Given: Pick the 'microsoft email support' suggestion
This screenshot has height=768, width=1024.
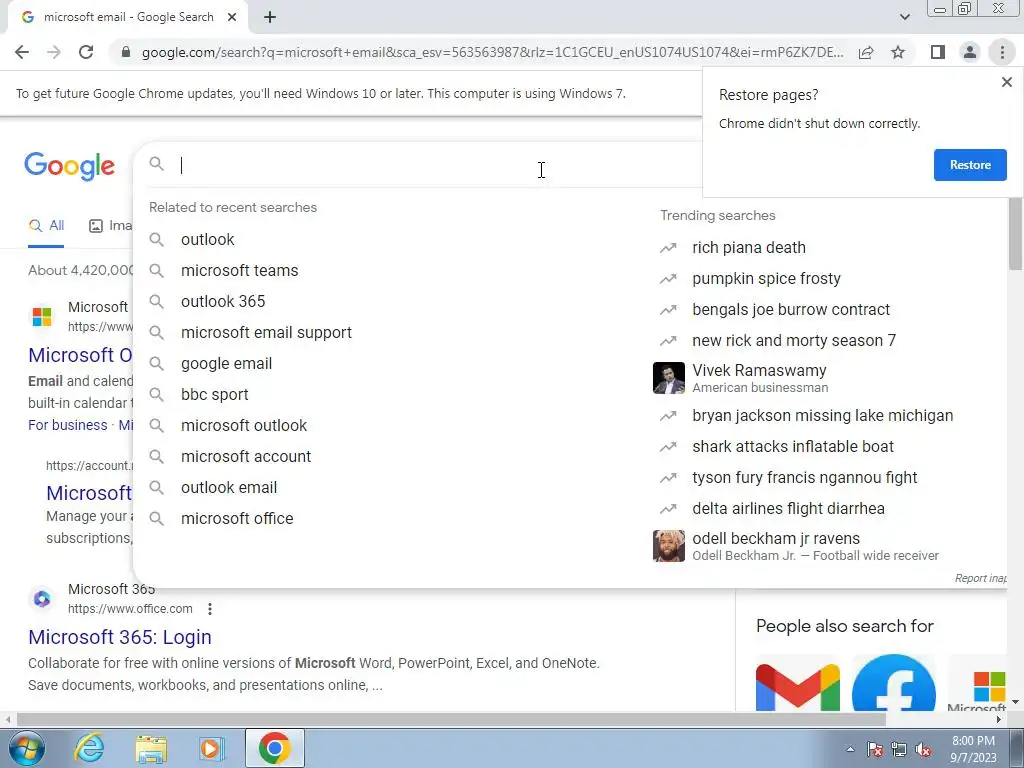Looking at the screenshot, I should (266, 332).
